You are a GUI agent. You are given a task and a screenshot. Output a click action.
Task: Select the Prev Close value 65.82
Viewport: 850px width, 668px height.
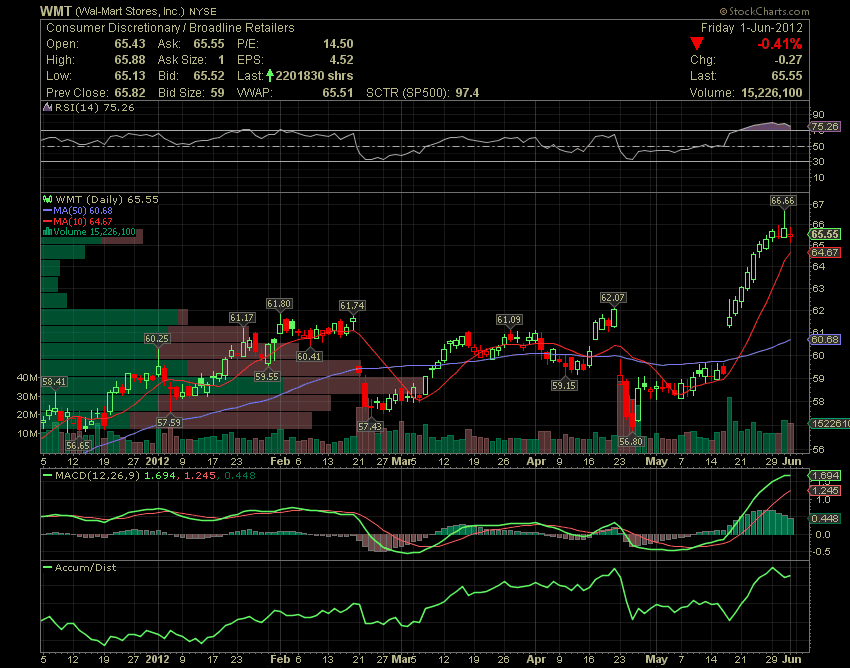130,92
